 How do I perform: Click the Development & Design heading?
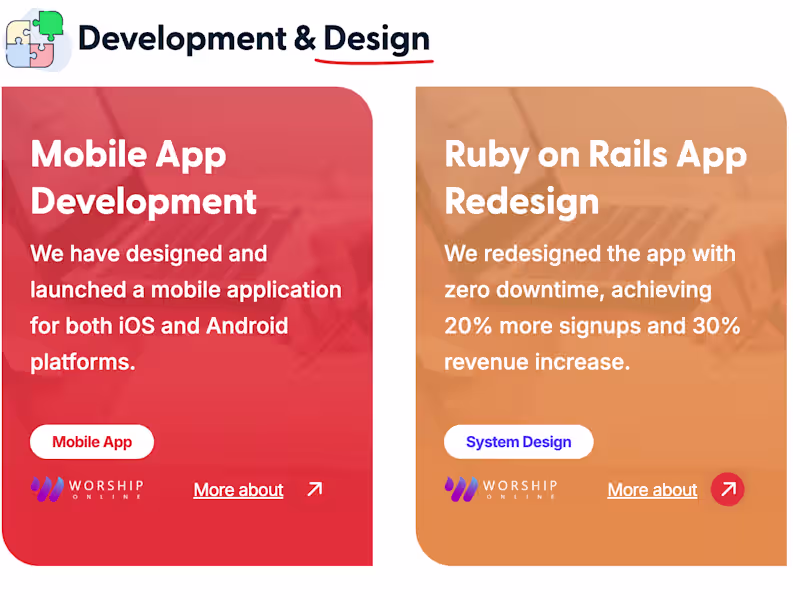(253, 38)
